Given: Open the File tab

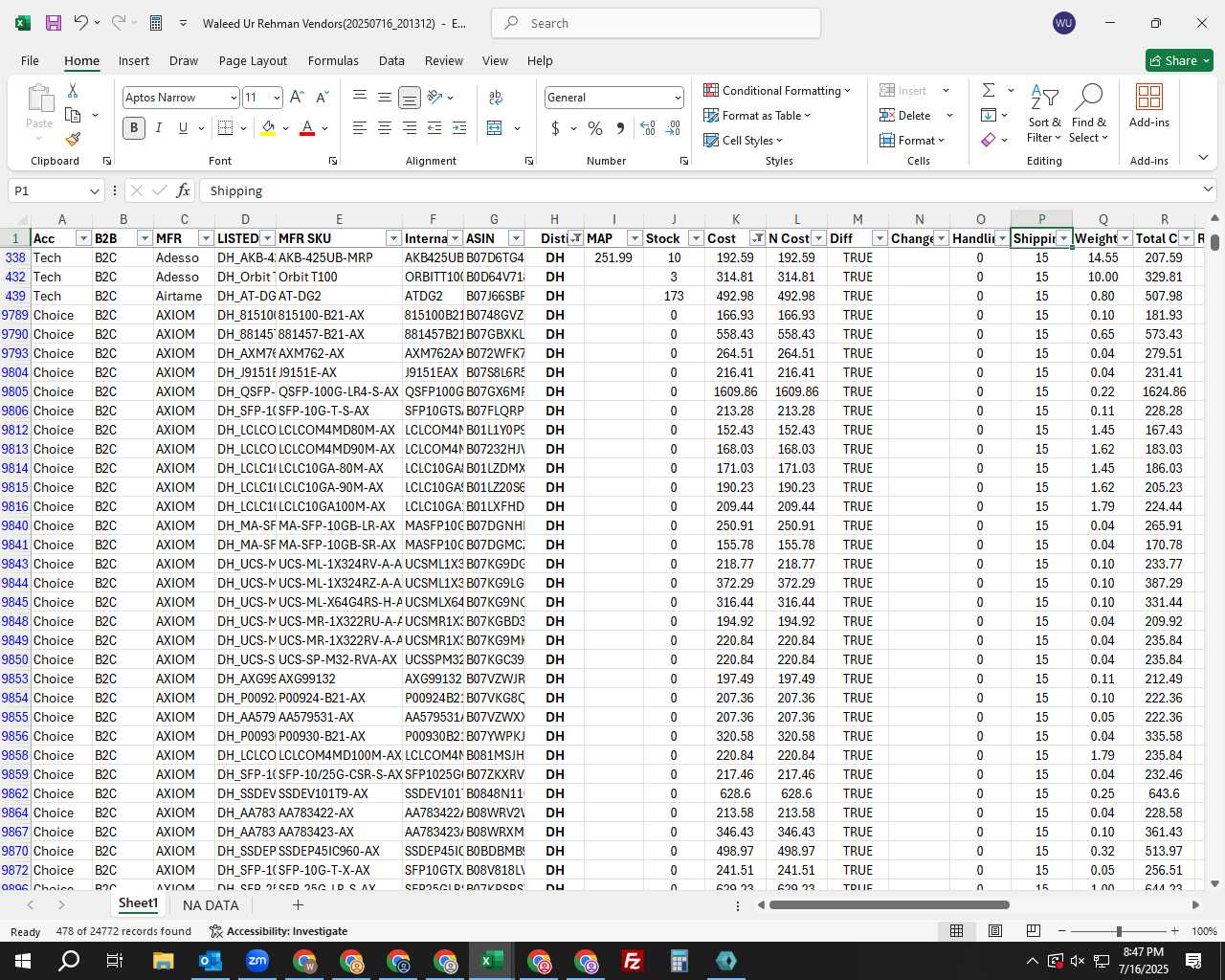Looking at the screenshot, I should (30, 60).
